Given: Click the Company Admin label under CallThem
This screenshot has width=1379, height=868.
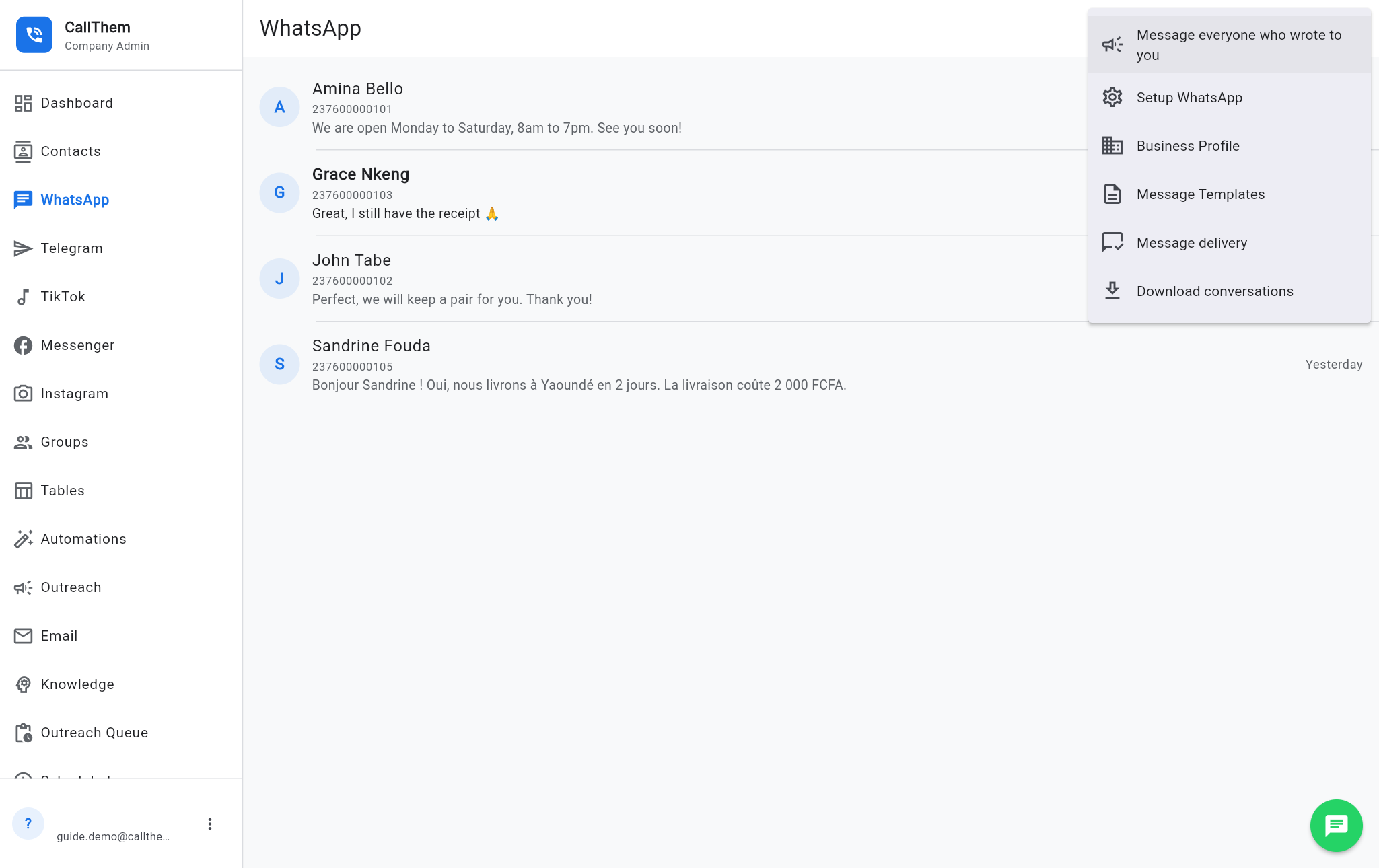Looking at the screenshot, I should click(107, 46).
